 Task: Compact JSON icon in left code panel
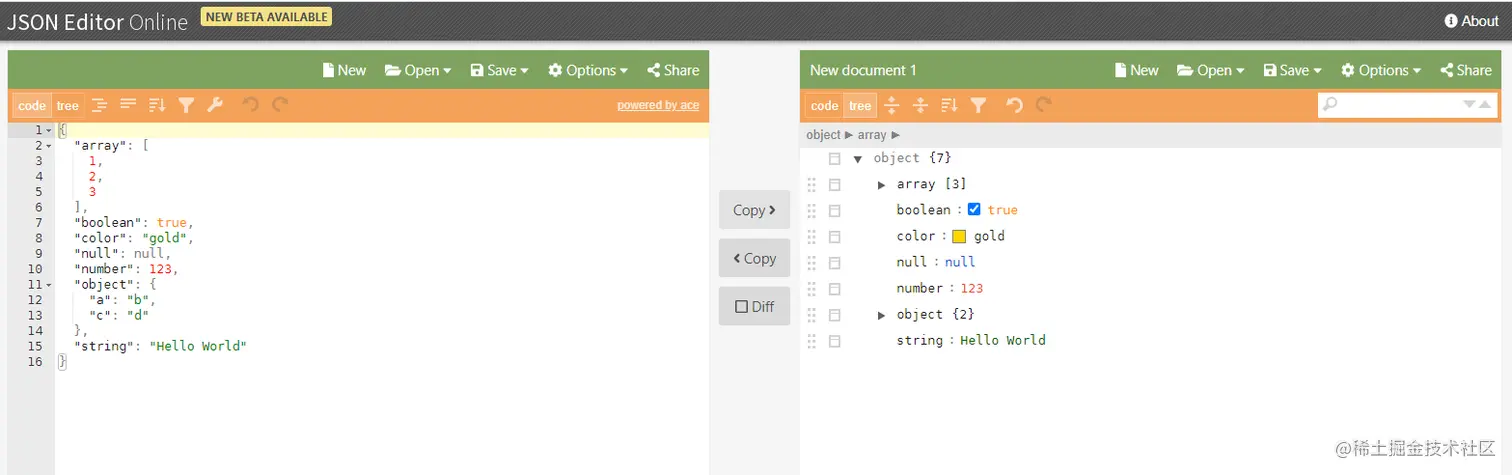point(128,105)
